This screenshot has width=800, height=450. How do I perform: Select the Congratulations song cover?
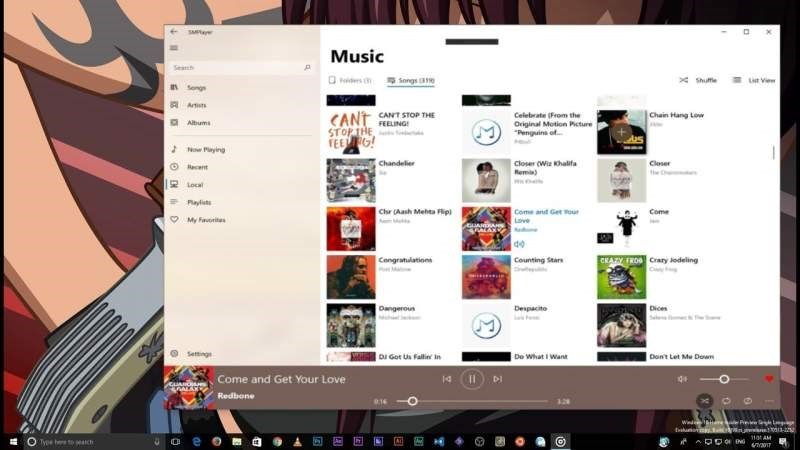point(351,277)
